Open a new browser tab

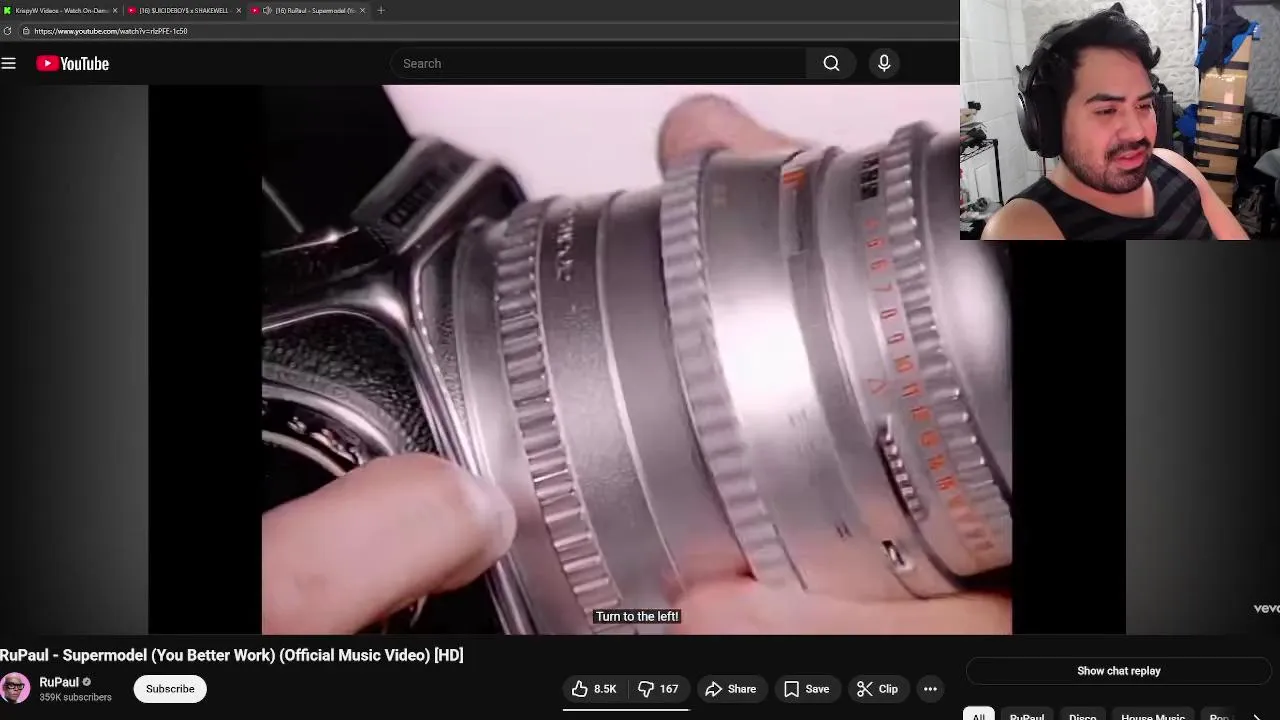pyautogui.click(x=381, y=10)
